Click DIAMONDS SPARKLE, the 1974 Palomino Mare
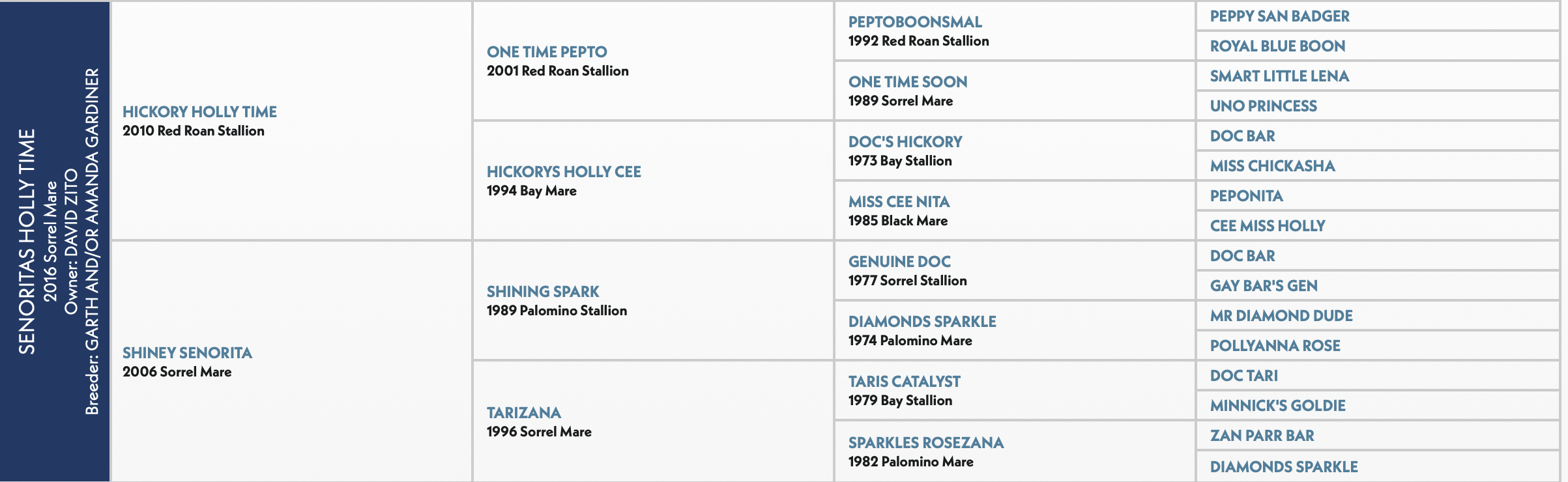The height and width of the screenshot is (482, 1568). click(922, 322)
